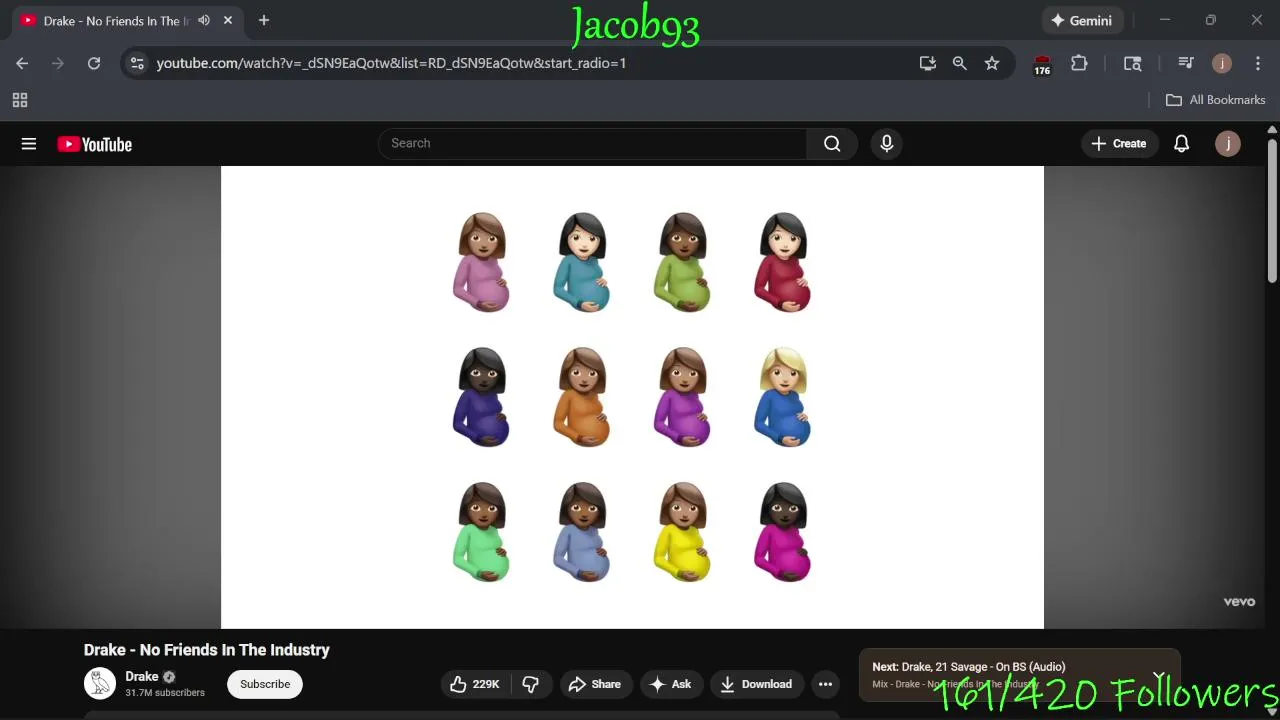Go to YouTube home logo
This screenshot has width=1280, height=720.
pyautogui.click(x=95, y=144)
